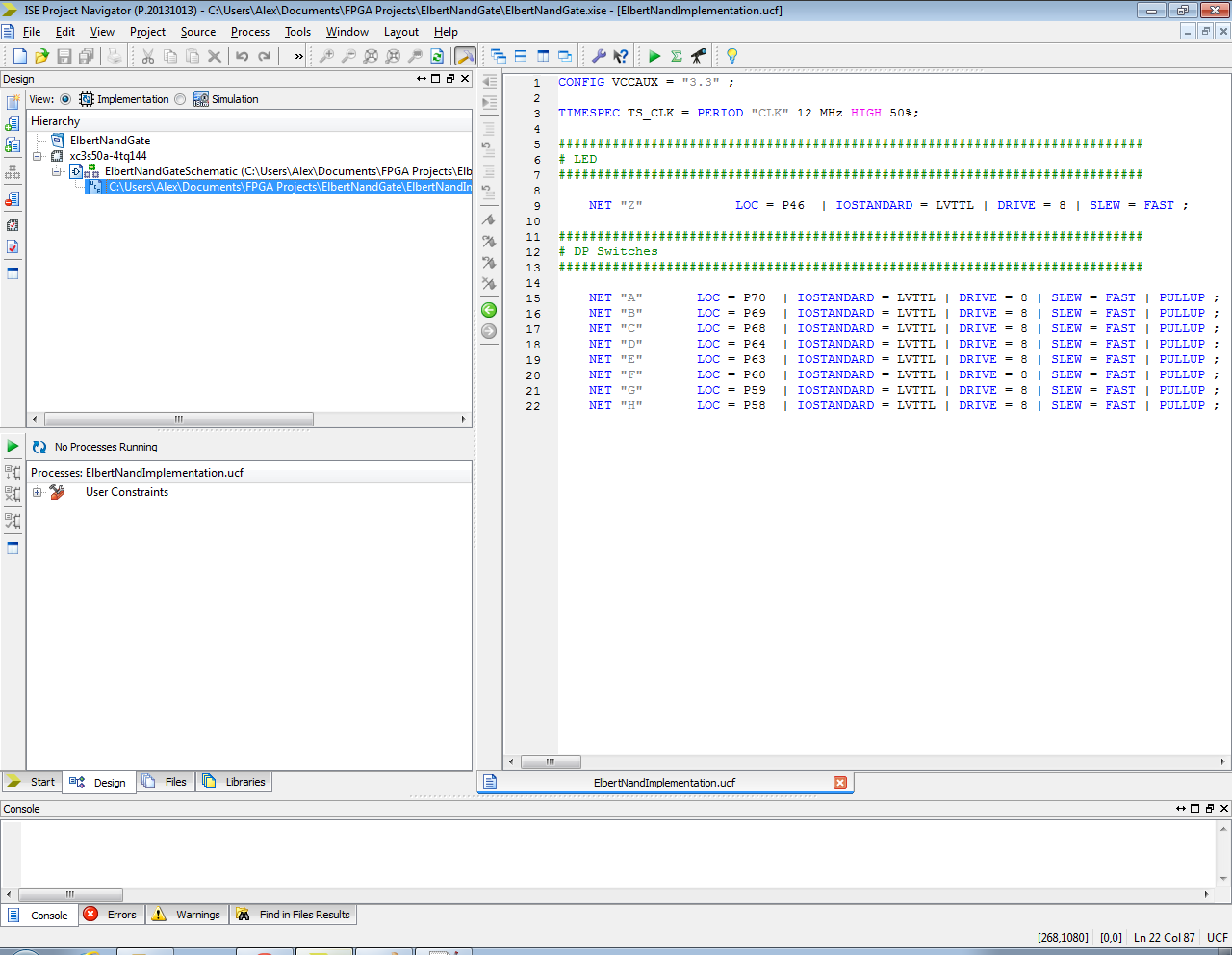
Task: Click the telescope icon in the toolbar
Action: [699, 56]
